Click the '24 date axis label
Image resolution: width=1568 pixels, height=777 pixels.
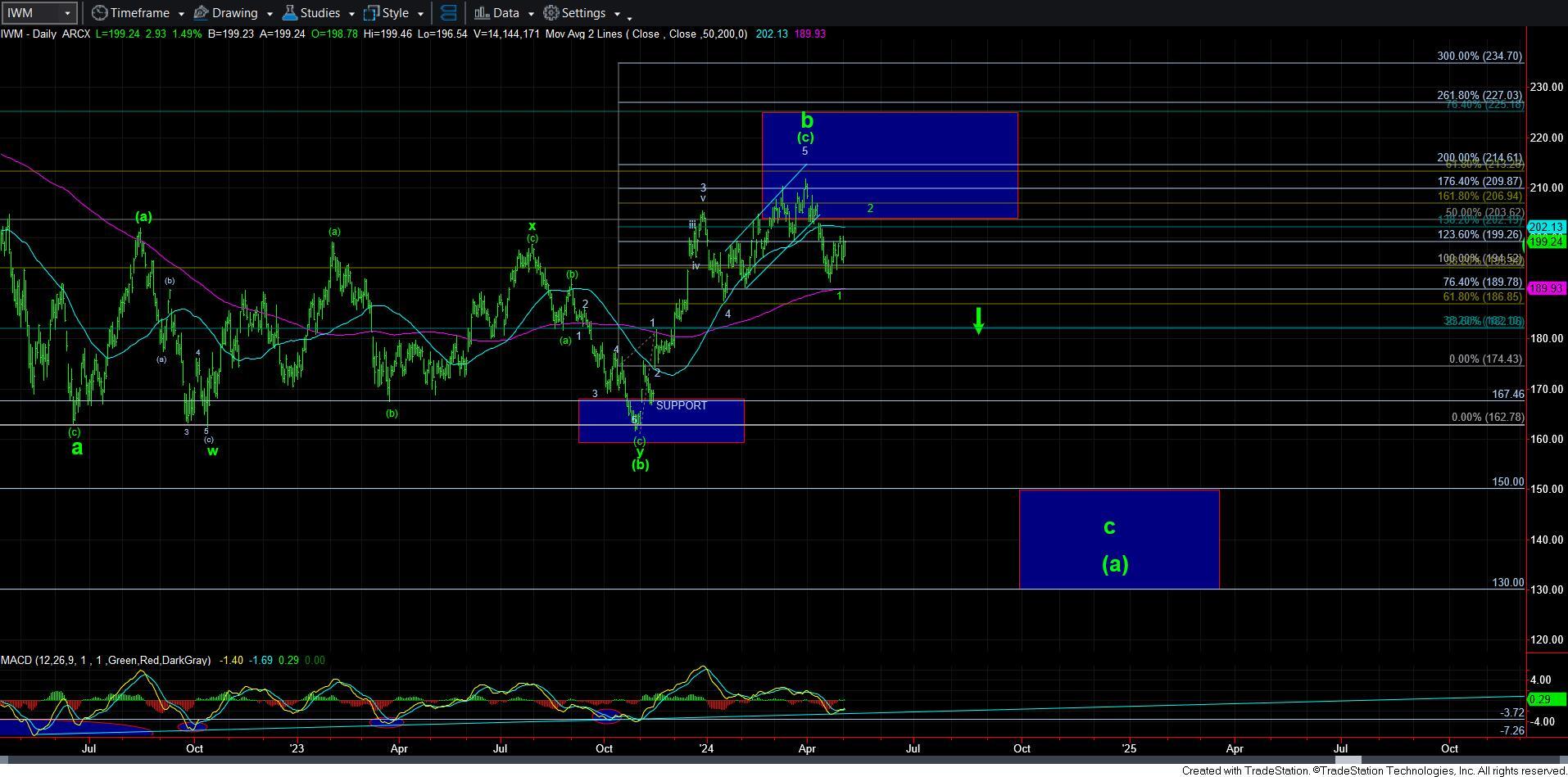(706, 748)
